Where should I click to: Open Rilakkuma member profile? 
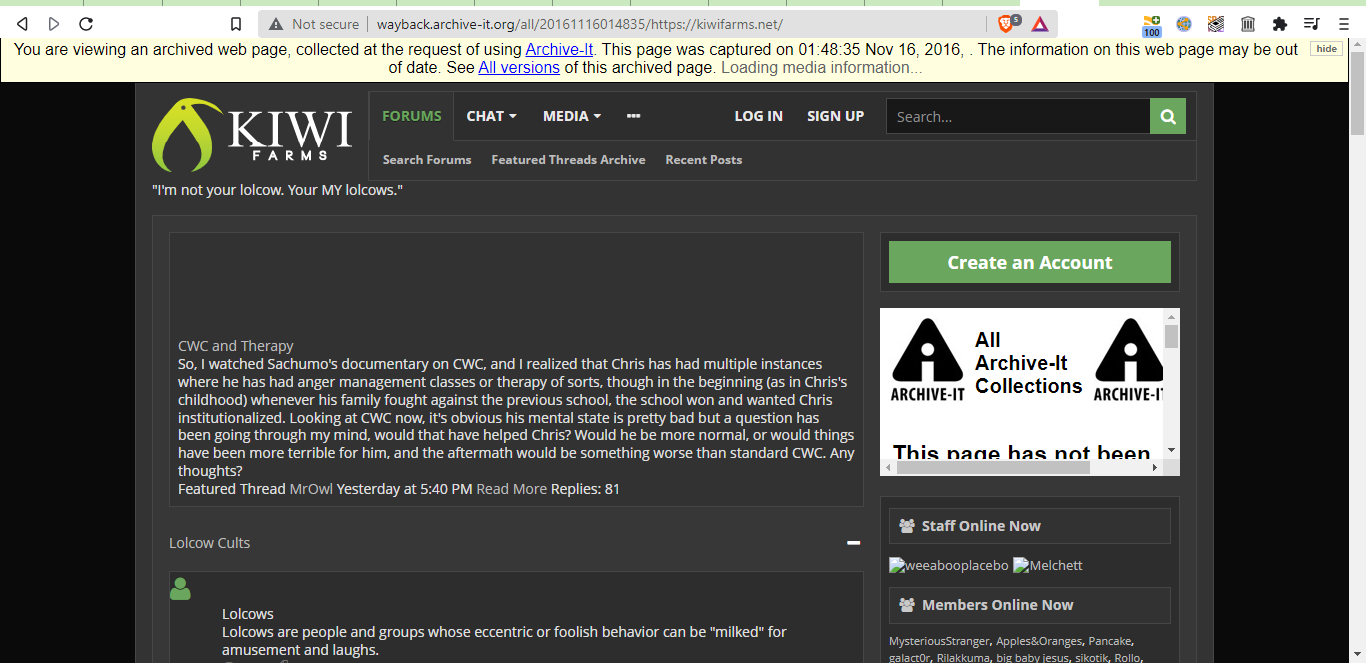(963, 657)
